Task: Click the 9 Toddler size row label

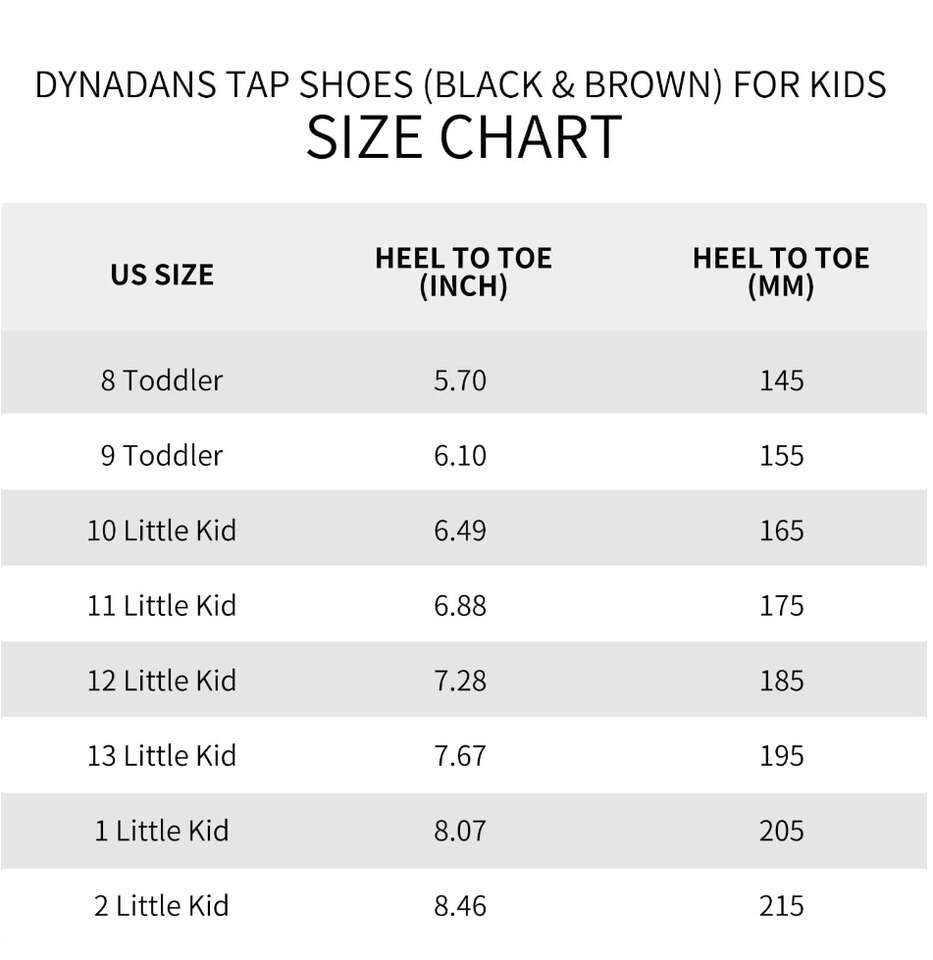Action: click(162, 455)
